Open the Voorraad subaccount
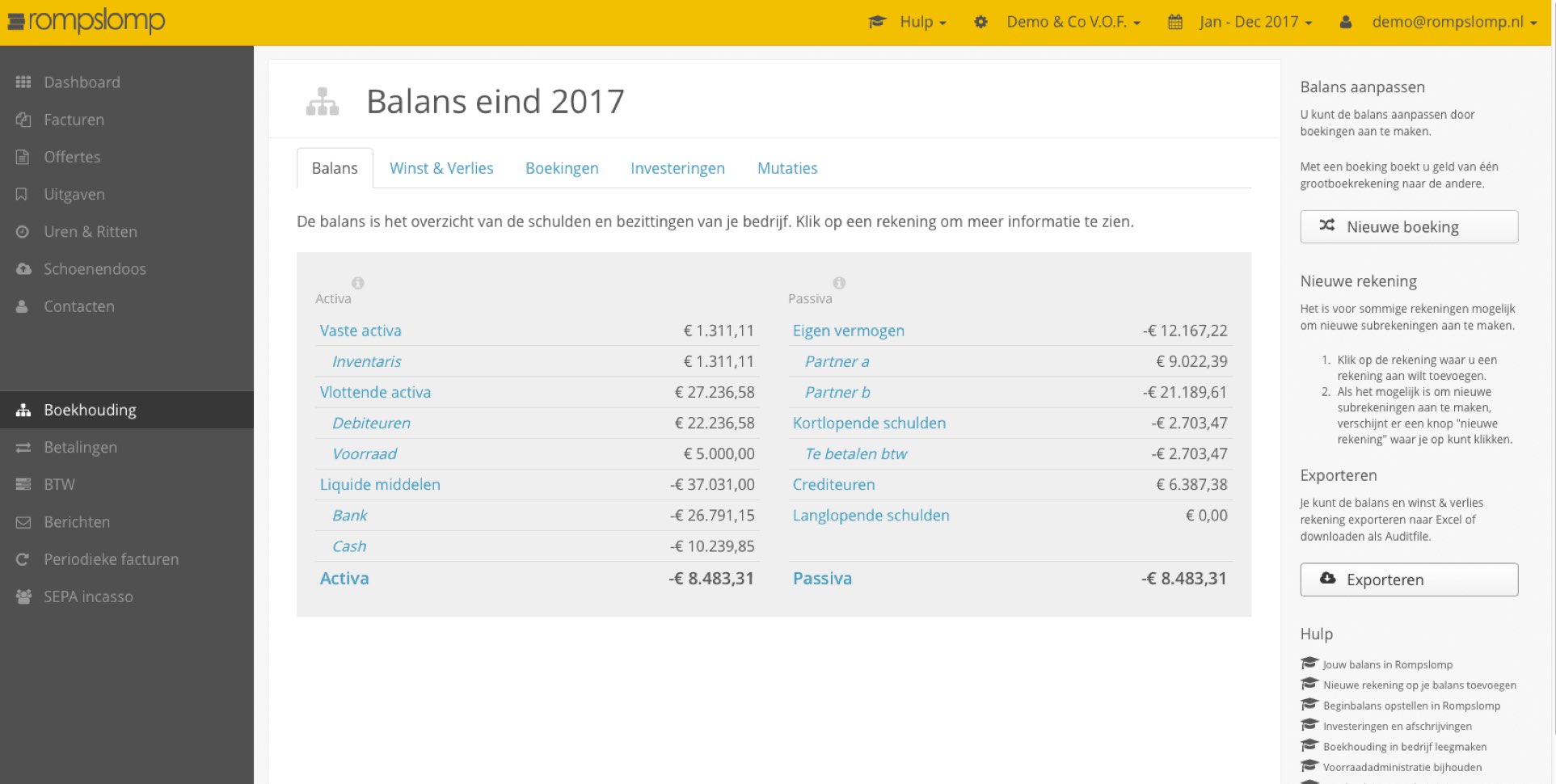Viewport: 1556px width, 784px height. click(x=364, y=453)
